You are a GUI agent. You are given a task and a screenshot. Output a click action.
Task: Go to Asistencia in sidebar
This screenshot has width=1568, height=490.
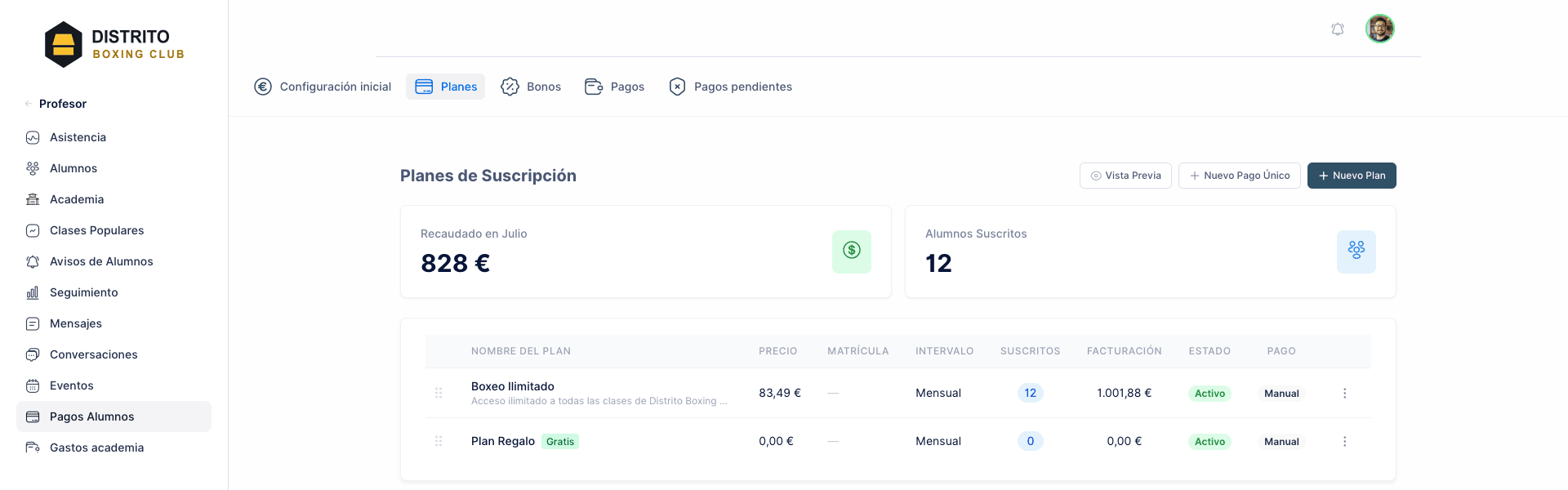tap(114, 137)
